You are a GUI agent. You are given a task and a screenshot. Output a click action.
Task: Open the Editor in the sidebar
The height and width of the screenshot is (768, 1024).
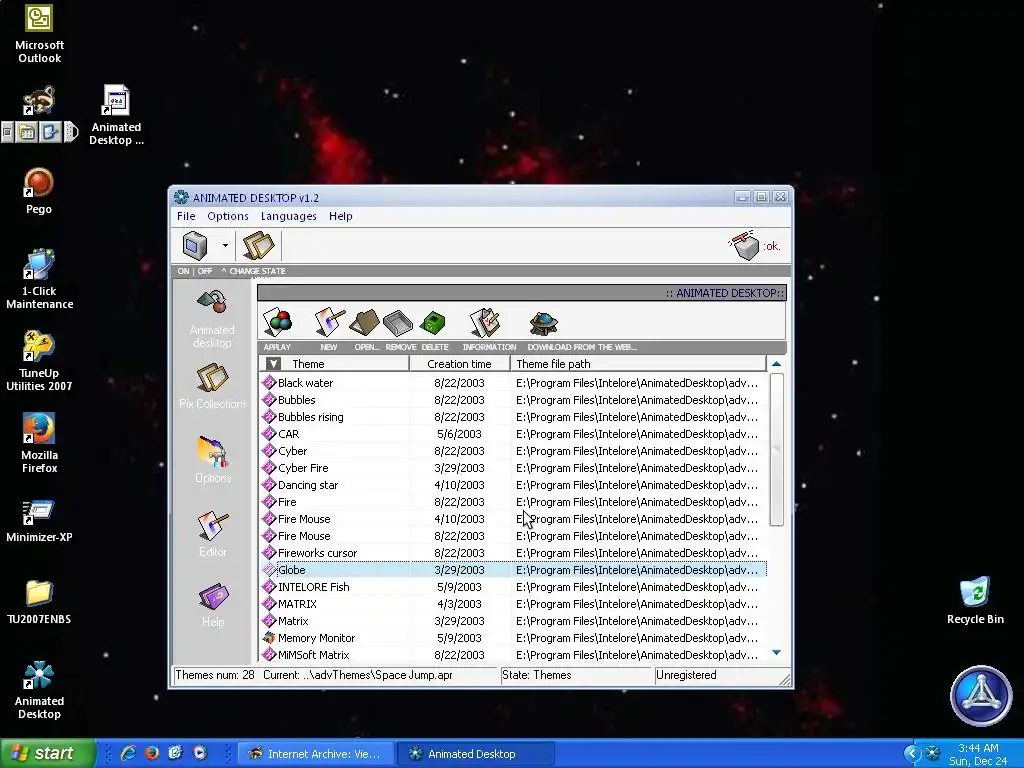(x=213, y=534)
